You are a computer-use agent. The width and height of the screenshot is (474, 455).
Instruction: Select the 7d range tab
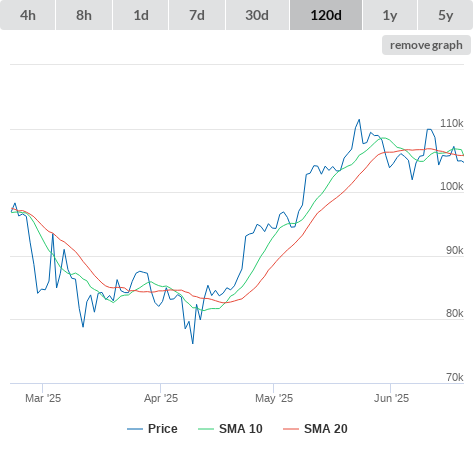click(x=197, y=15)
